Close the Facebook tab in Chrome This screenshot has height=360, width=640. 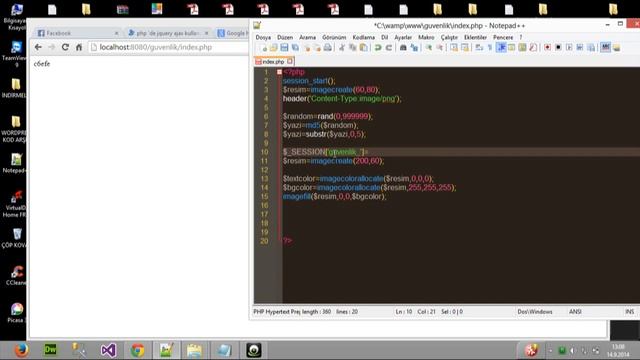click(116, 33)
